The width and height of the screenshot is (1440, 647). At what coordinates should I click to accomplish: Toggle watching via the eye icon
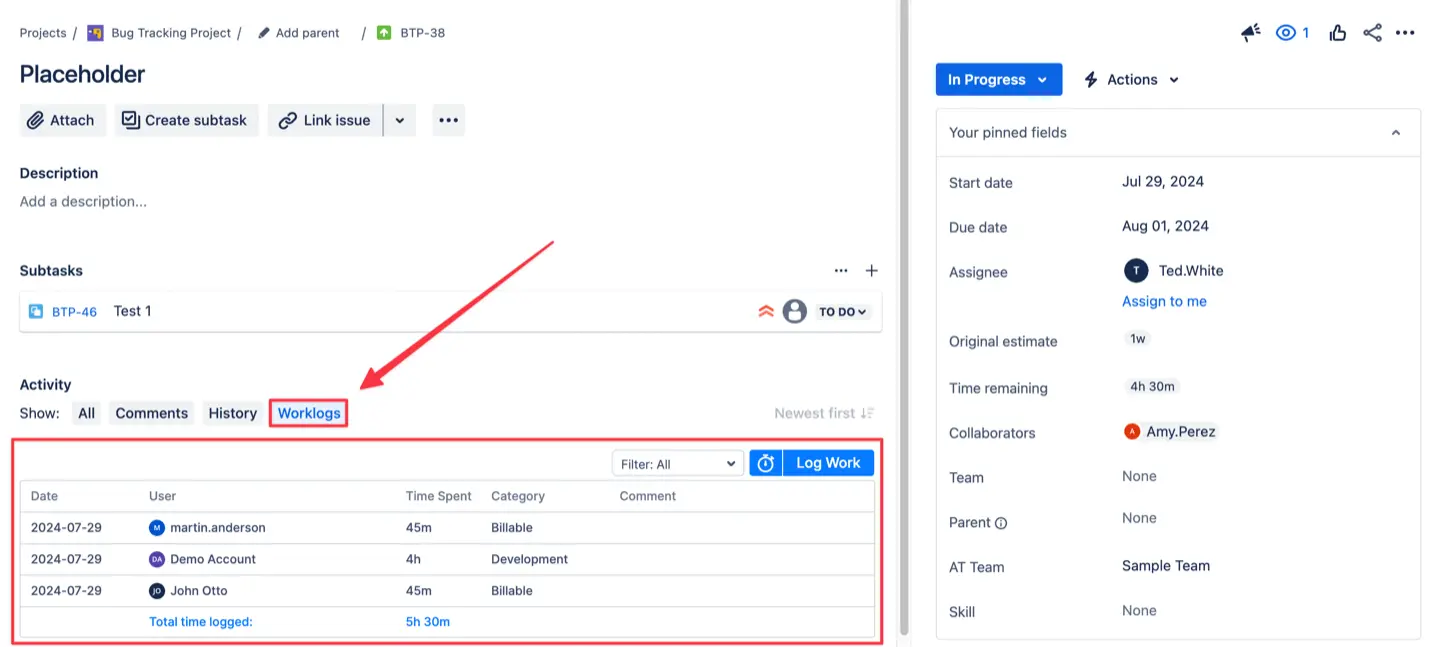point(1286,32)
